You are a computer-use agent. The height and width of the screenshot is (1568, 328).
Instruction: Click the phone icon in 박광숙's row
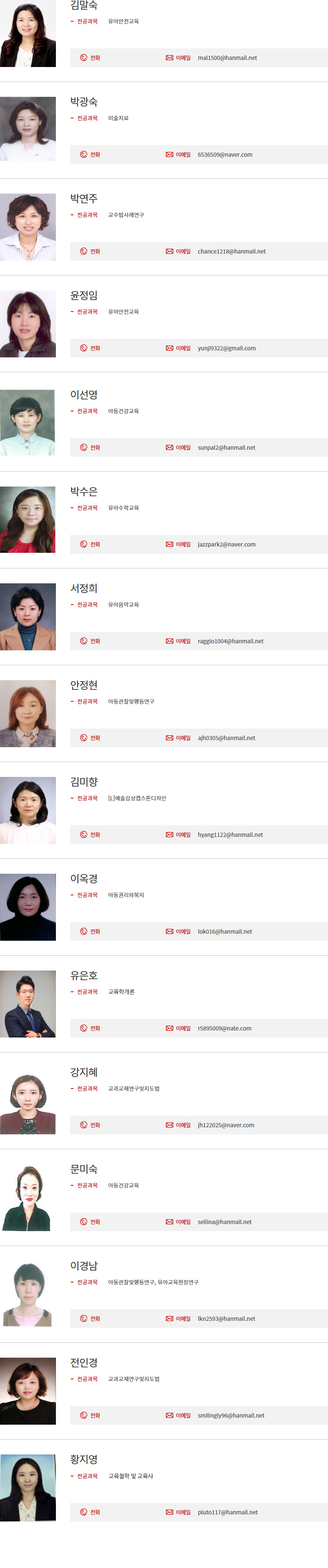83,154
